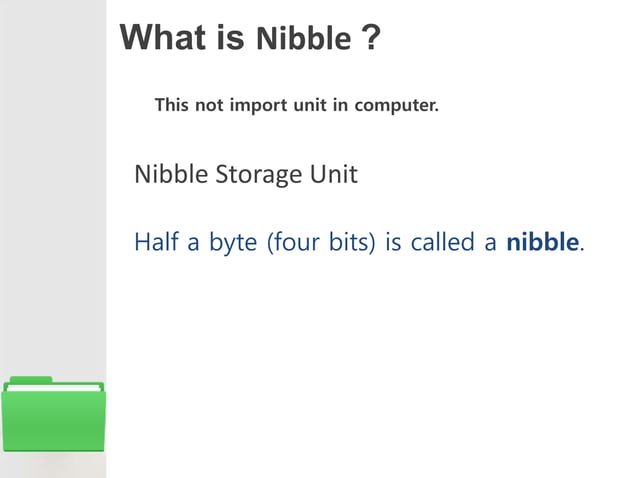Image resolution: width=638 pixels, height=478 pixels.
Task: Click the word "called" in the blue sentence
Action: click(443, 242)
